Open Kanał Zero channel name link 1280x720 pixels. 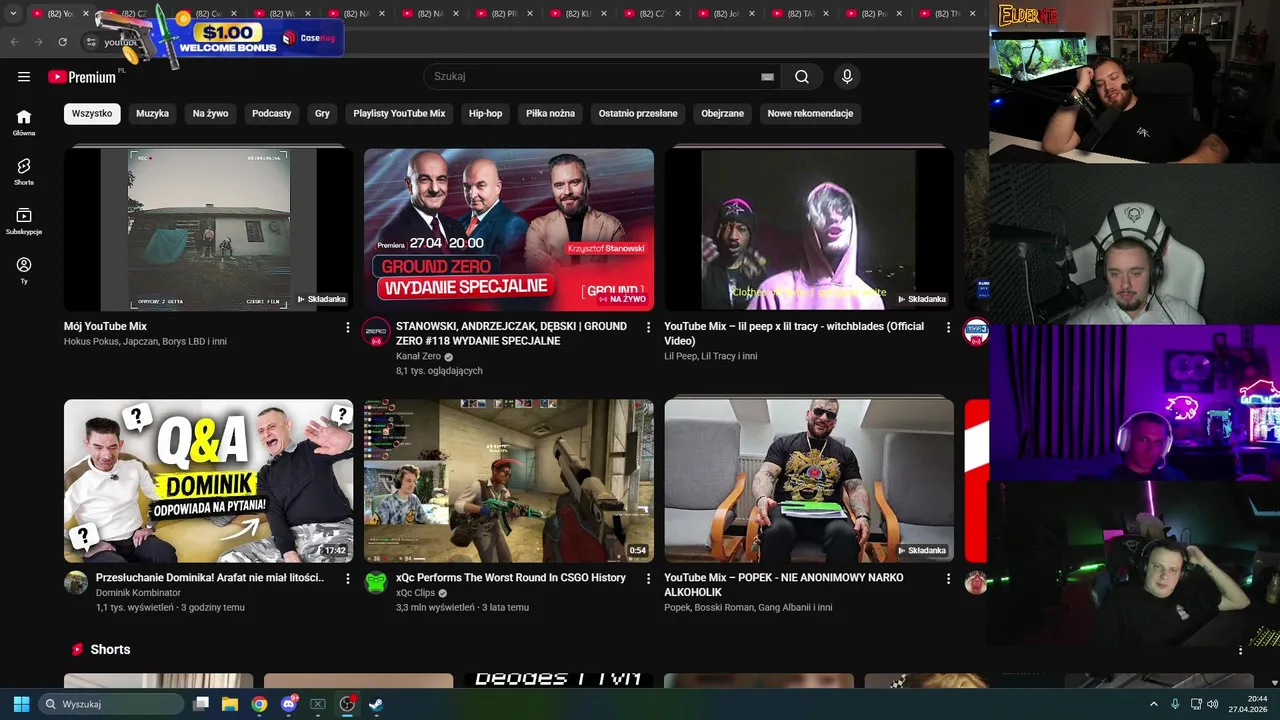pyautogui.click(x=418, y=356)
